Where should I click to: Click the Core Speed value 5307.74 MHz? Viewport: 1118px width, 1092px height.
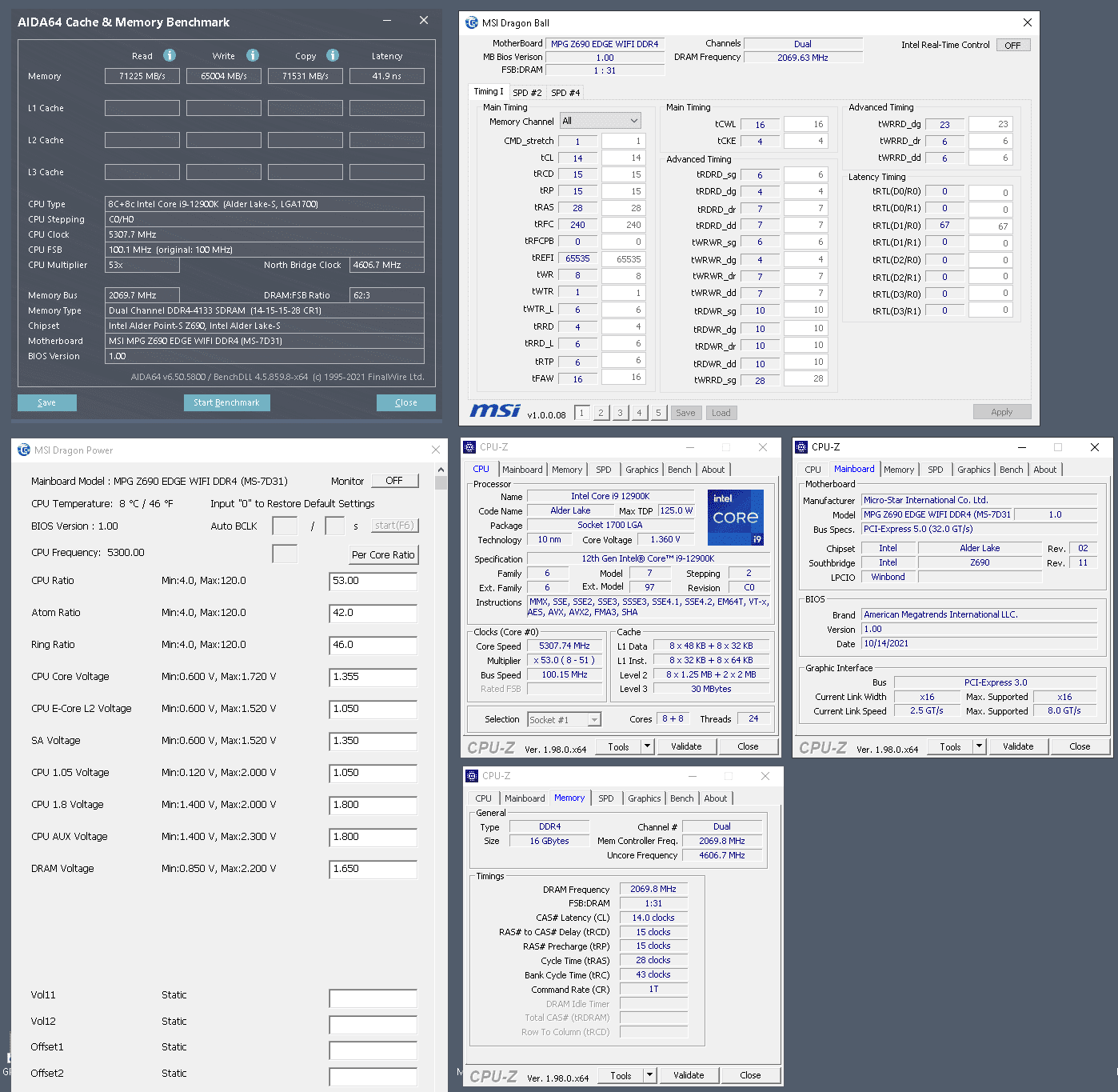[x=565, y=646]
